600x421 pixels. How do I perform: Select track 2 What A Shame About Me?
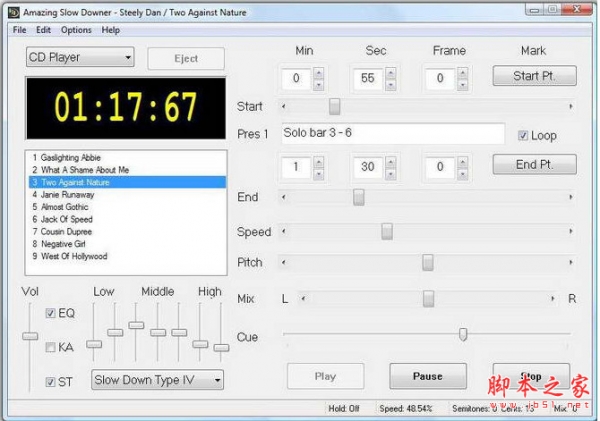[127, 170]
